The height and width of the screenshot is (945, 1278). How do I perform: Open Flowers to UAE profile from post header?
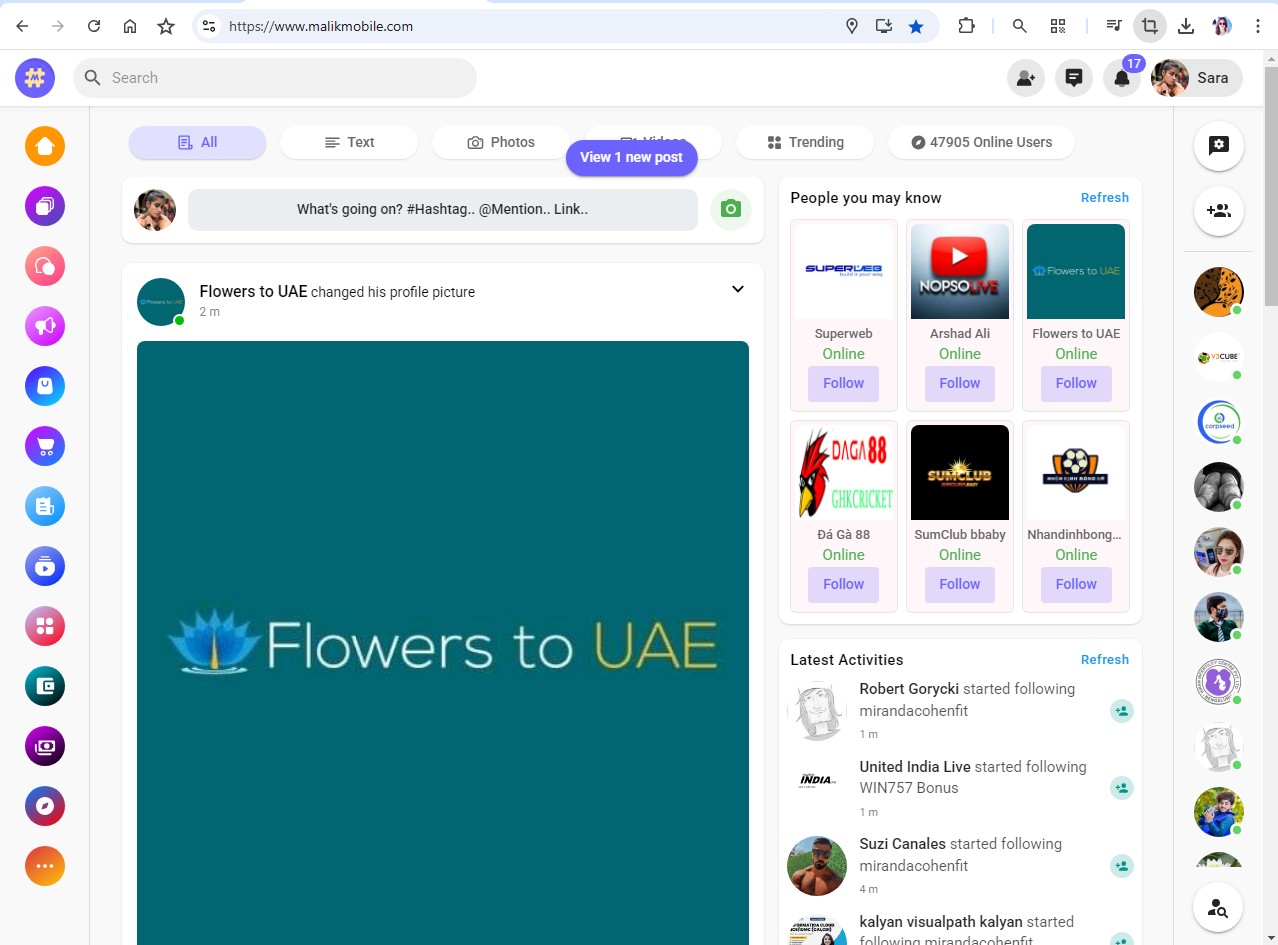tap(253, 292)
